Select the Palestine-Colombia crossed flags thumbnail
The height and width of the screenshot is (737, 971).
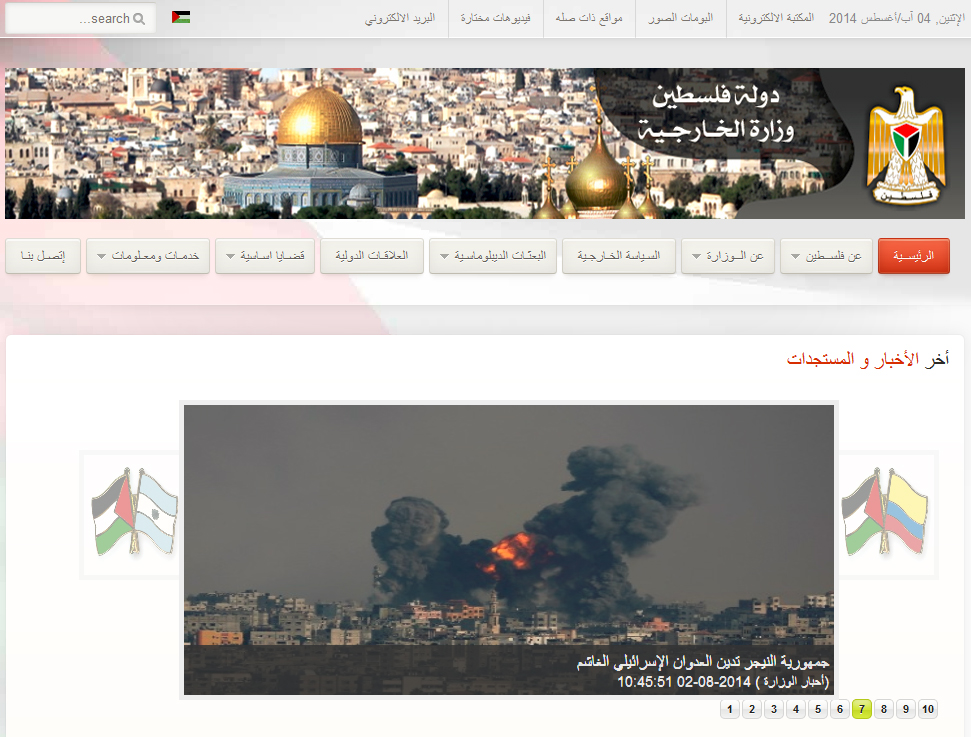coord(886,512)
